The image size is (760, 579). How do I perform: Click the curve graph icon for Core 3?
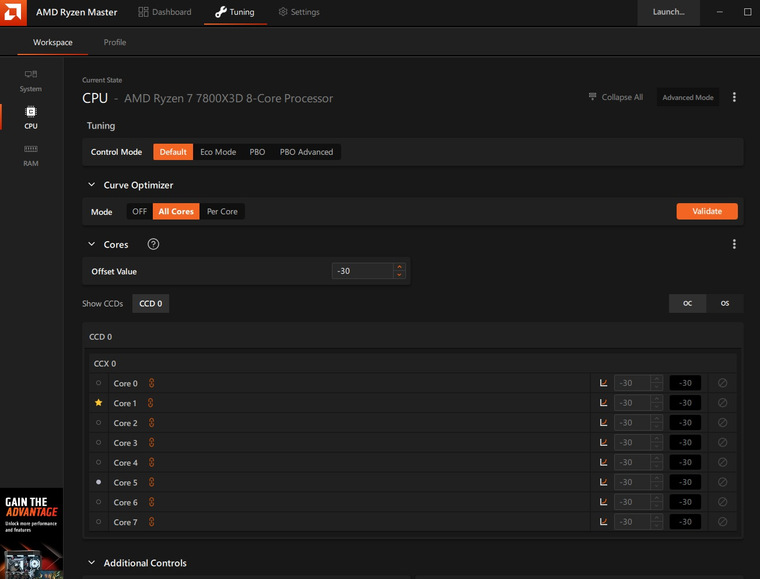pyautogui.click(x=603, y=442)
